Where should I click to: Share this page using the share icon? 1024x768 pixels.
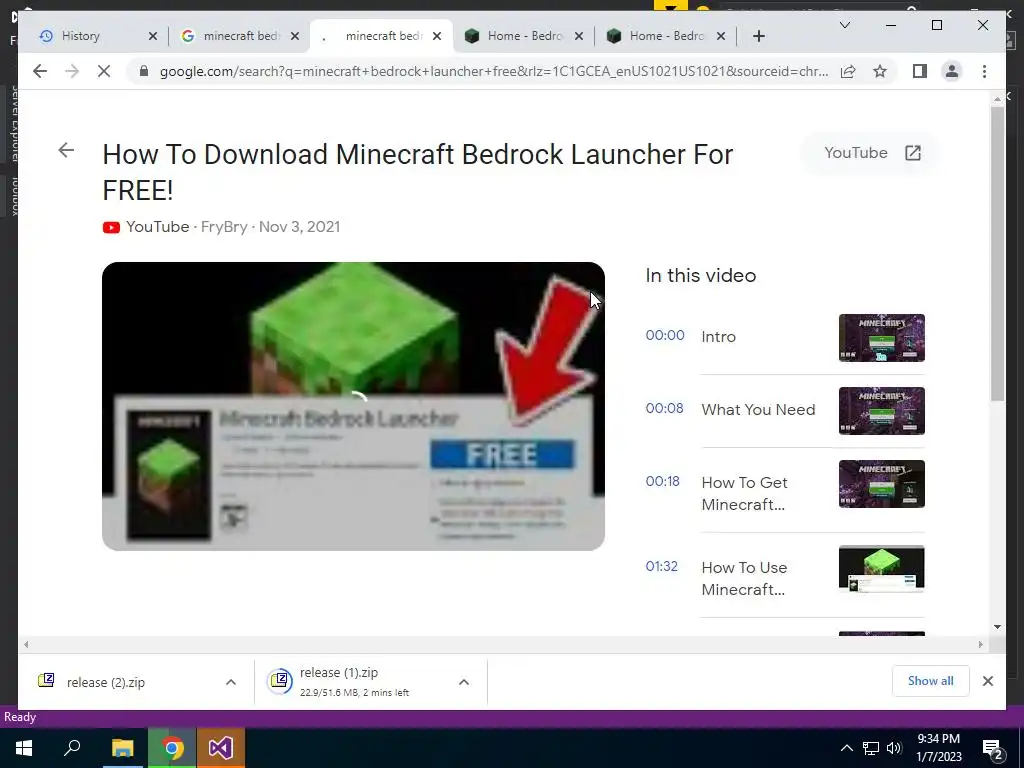[848, 71]
